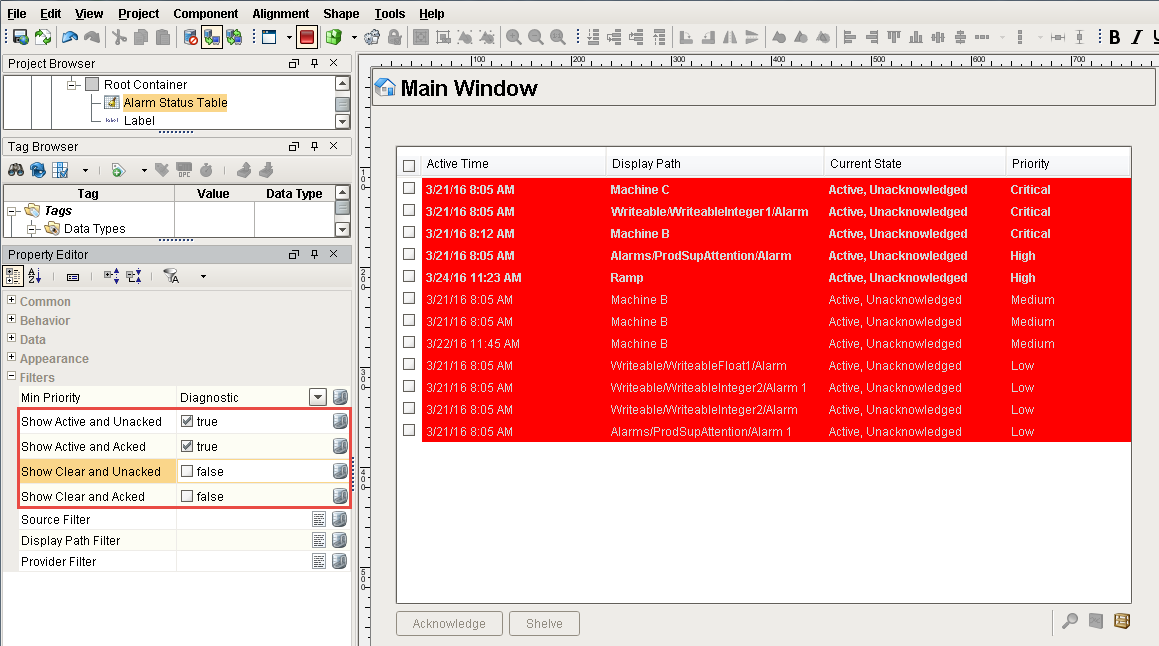
Task: Check the select-all box in alarm table header
Action: pyautogui.click(x=408, y=162)
